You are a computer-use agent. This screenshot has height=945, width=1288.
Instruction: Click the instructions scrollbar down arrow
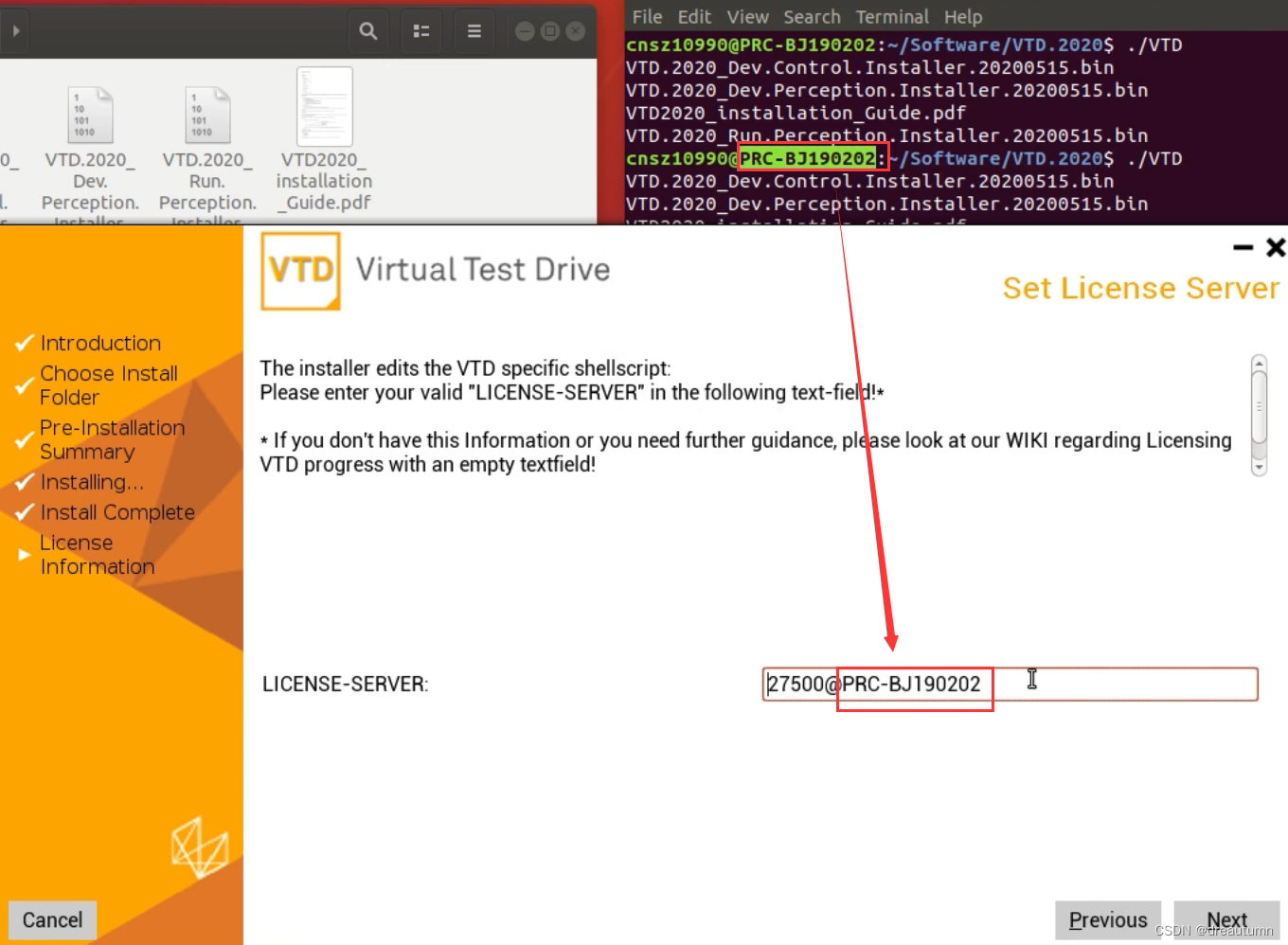1259,467
